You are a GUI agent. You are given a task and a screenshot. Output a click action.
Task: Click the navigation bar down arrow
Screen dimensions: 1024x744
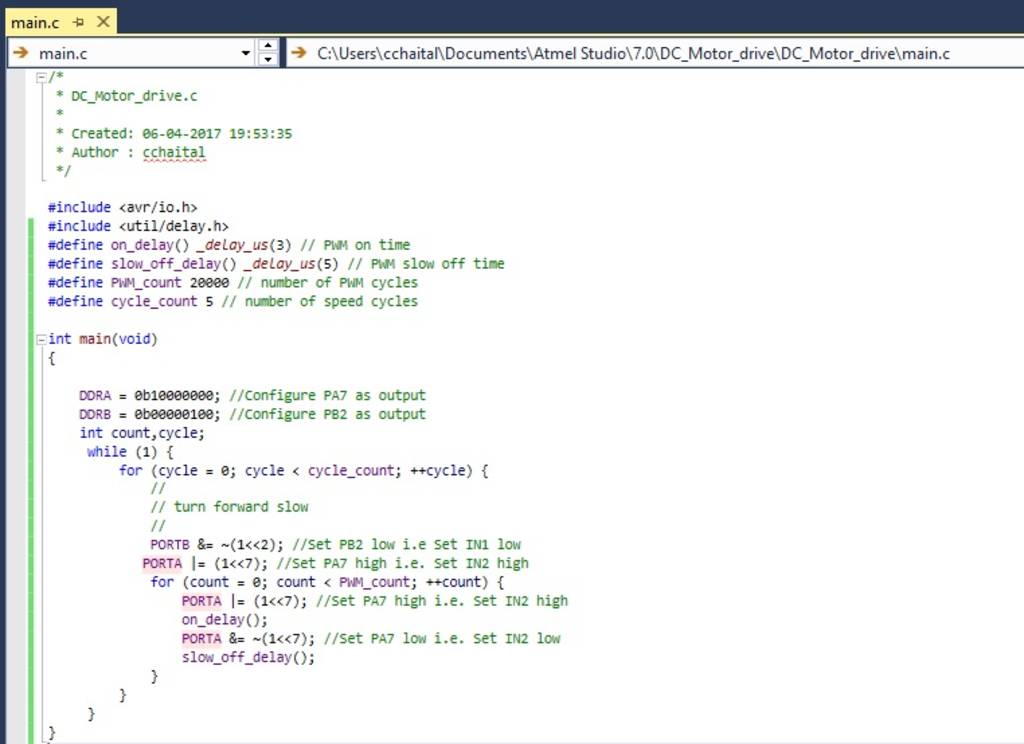[x=268, y=59]
